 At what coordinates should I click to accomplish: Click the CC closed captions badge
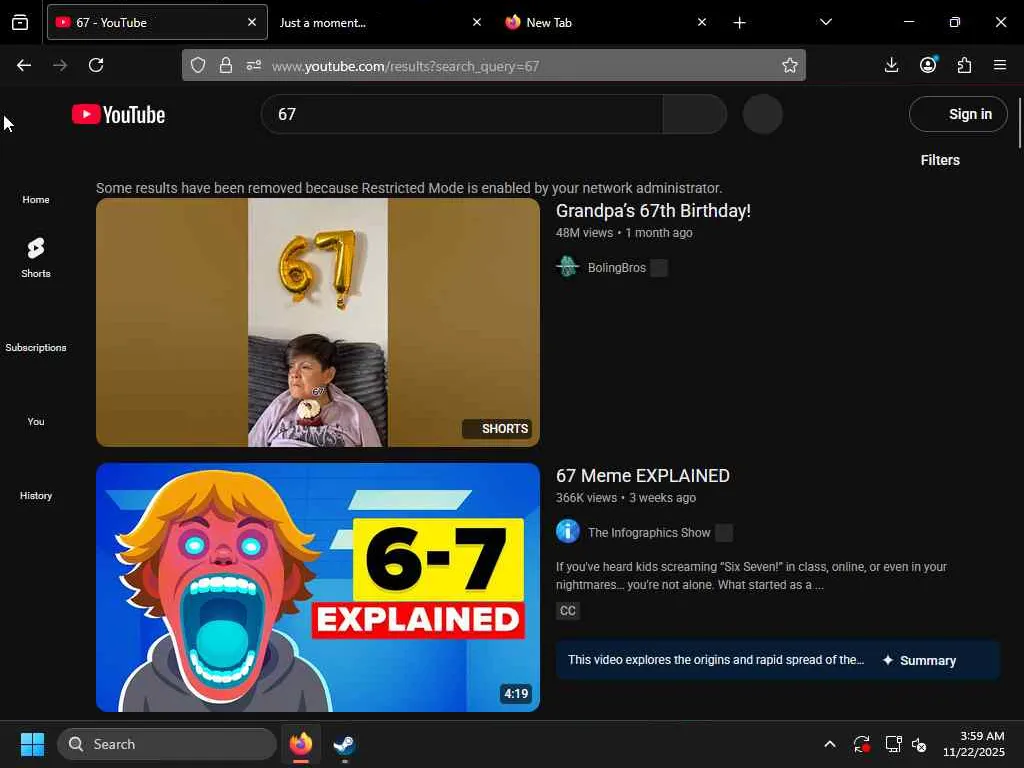[568, 611]
